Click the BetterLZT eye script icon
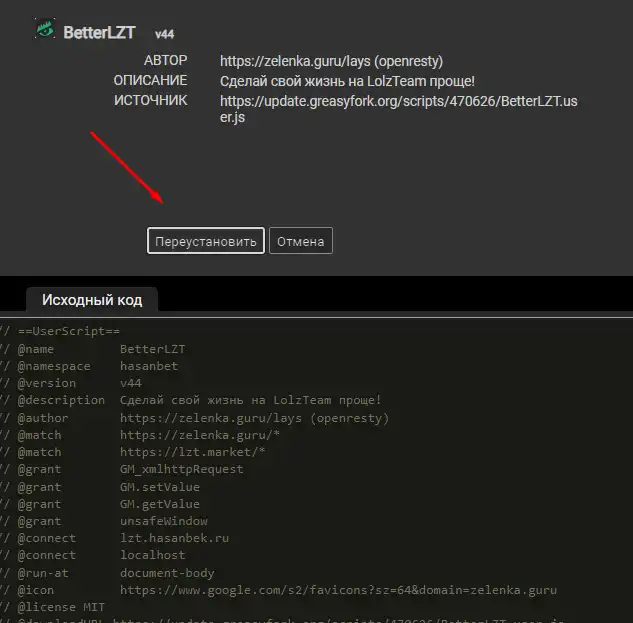Screen dimensions: 633x623 (x=45, y=29)
